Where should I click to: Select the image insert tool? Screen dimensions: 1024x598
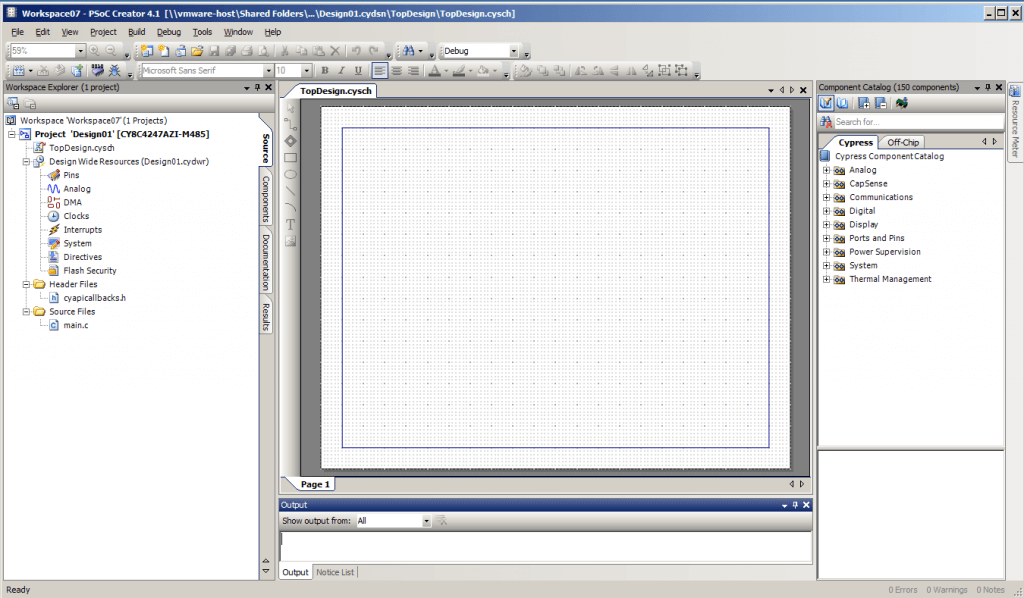point(291,242)
